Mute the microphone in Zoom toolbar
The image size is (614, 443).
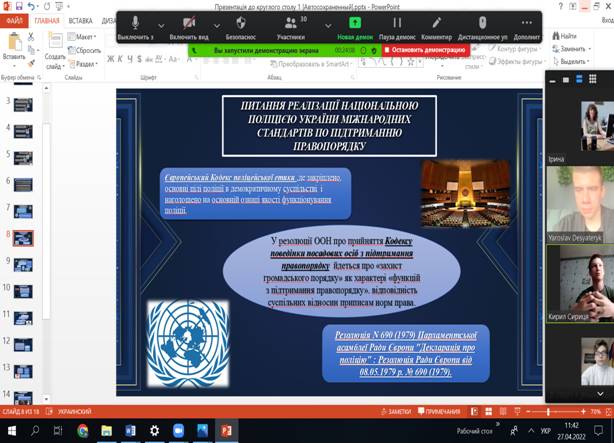tap(135, 27)
